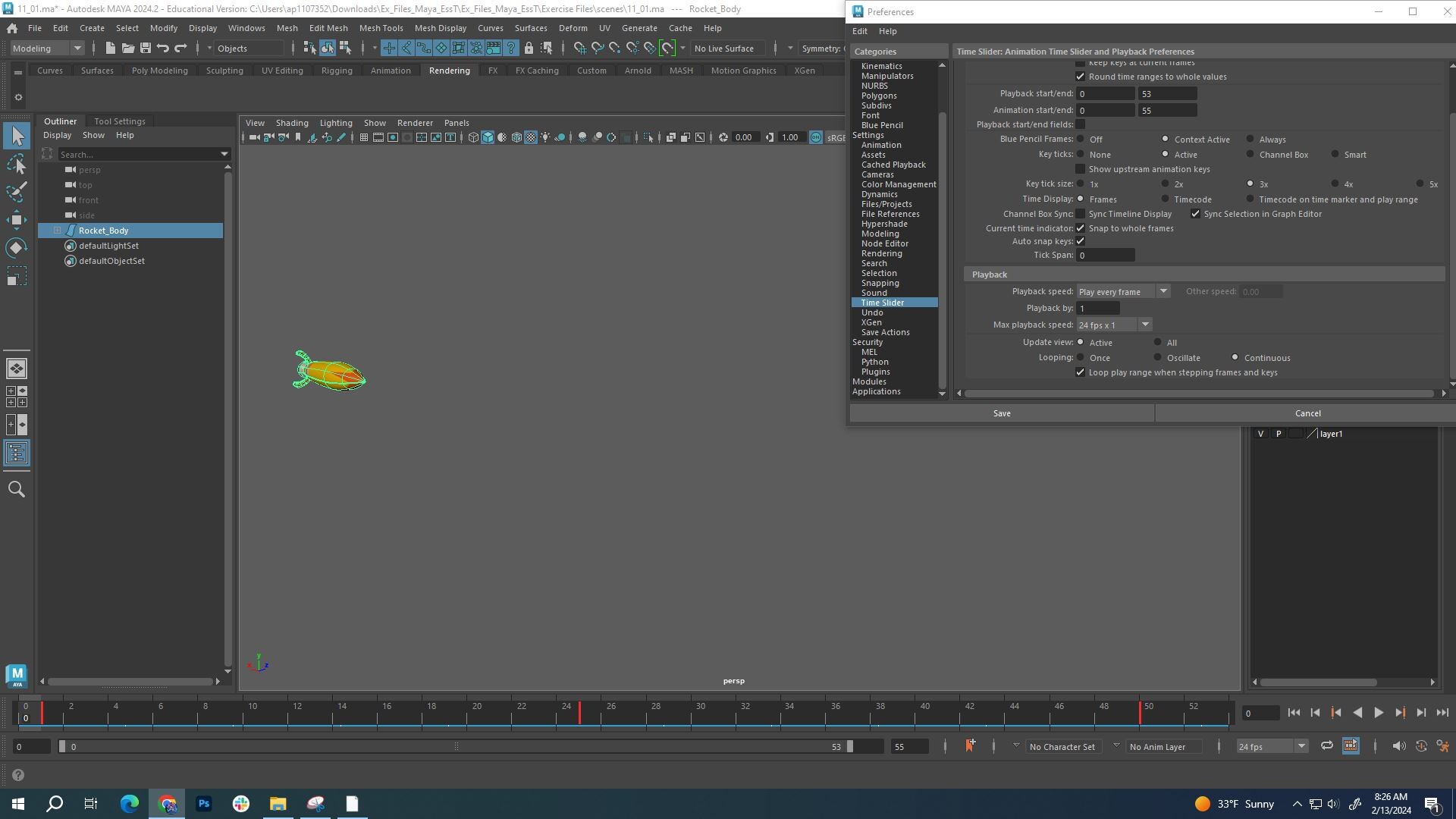Activate the Rotate tool
1456x819 pixels.
17,248
